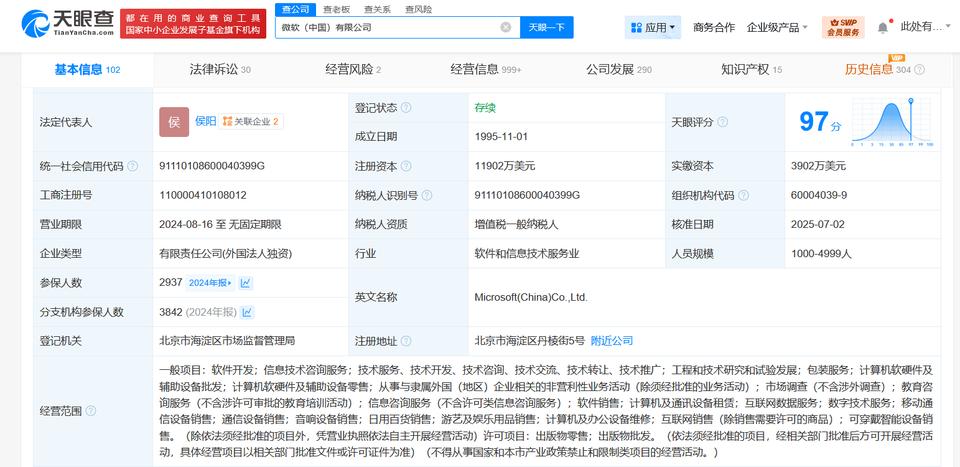960x467 pixels.
Task: View the 天眼评分 distribution chart
Action: point(892,122)
